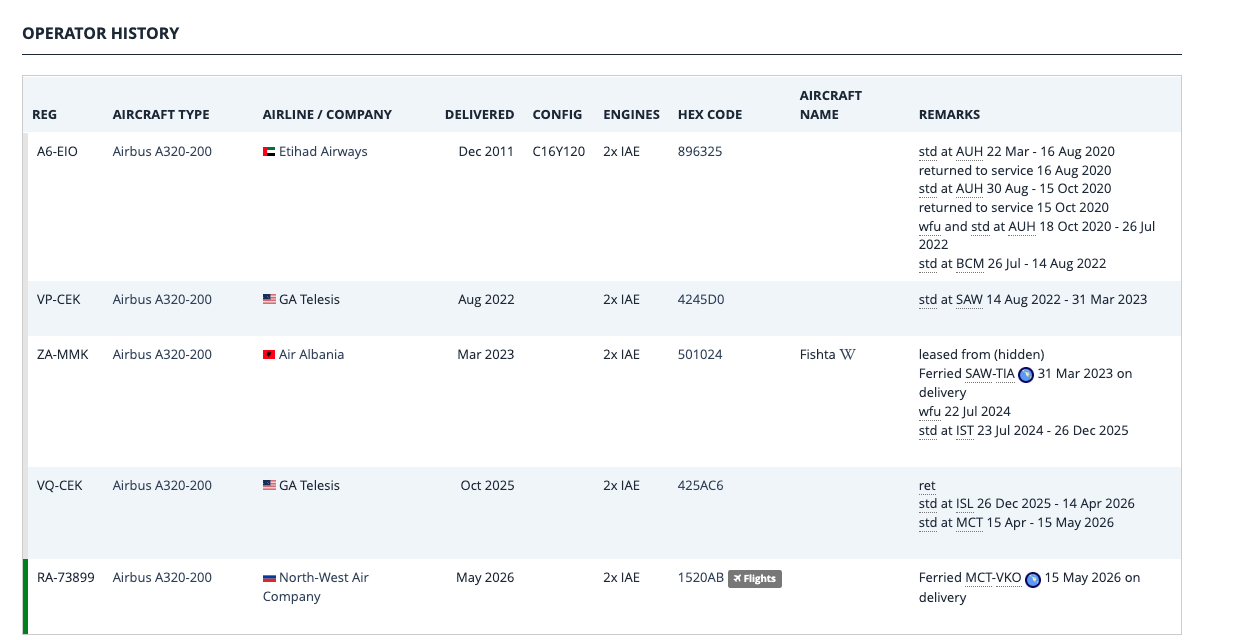This screenshot has height=640, width=1235.
Task: Click hex code 1520AB
Action: pos(701,577)
